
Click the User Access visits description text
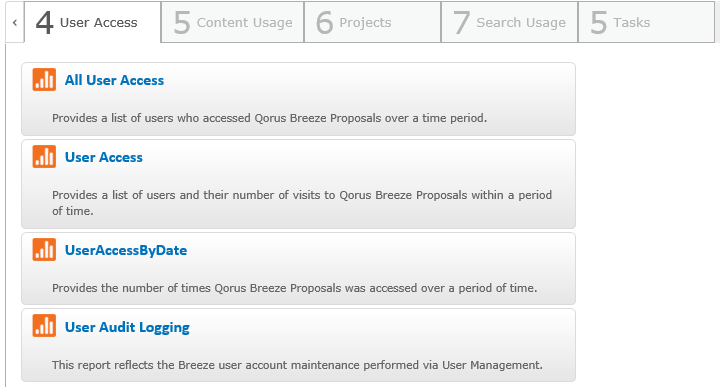302,203
